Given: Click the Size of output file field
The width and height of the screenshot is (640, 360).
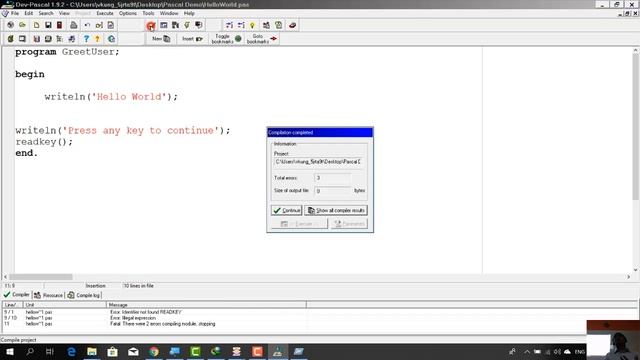Looking at the screenshot, I should [x=333, y=191].
